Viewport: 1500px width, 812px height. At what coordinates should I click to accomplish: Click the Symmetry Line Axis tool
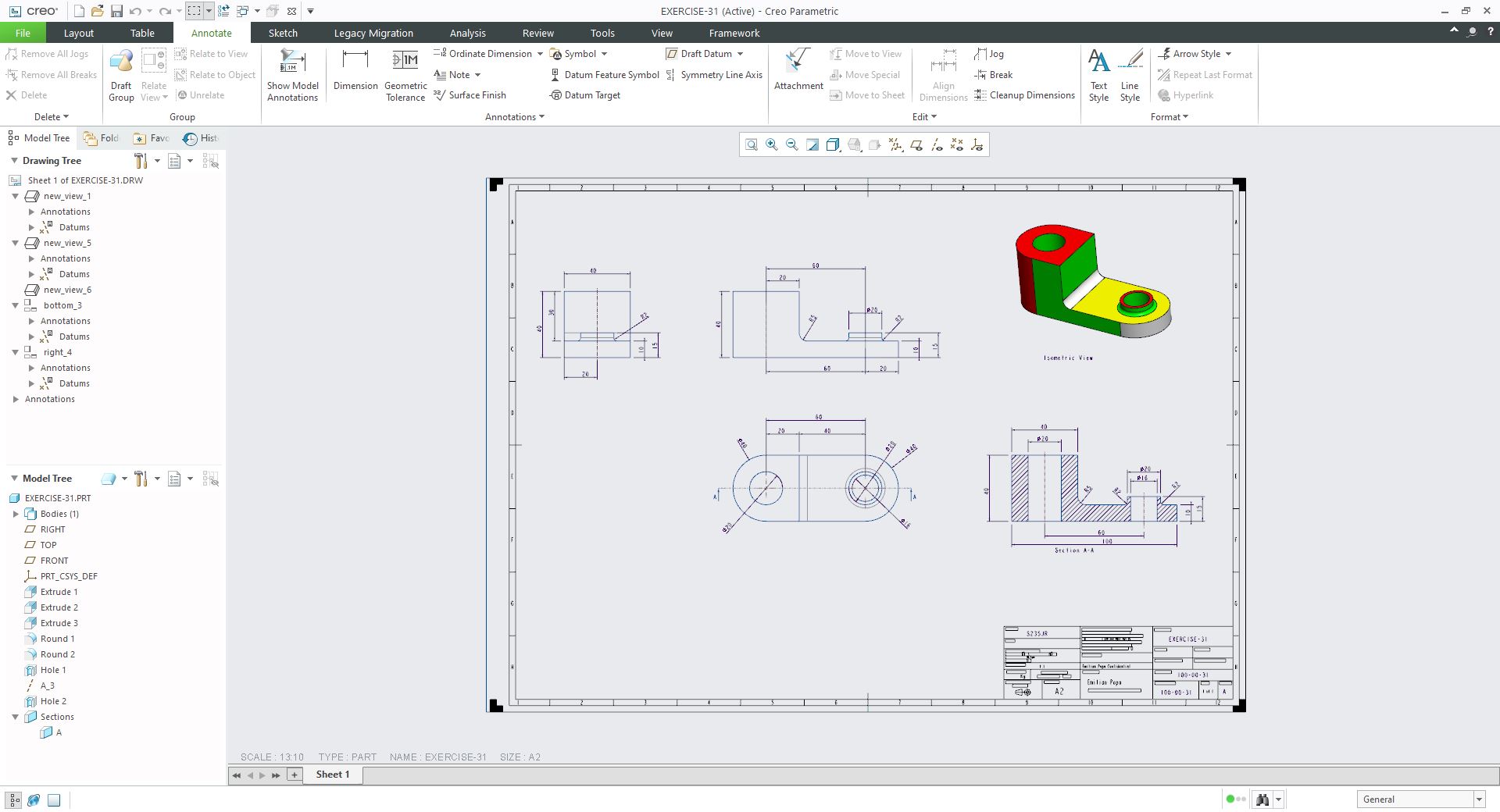(714, 75)
